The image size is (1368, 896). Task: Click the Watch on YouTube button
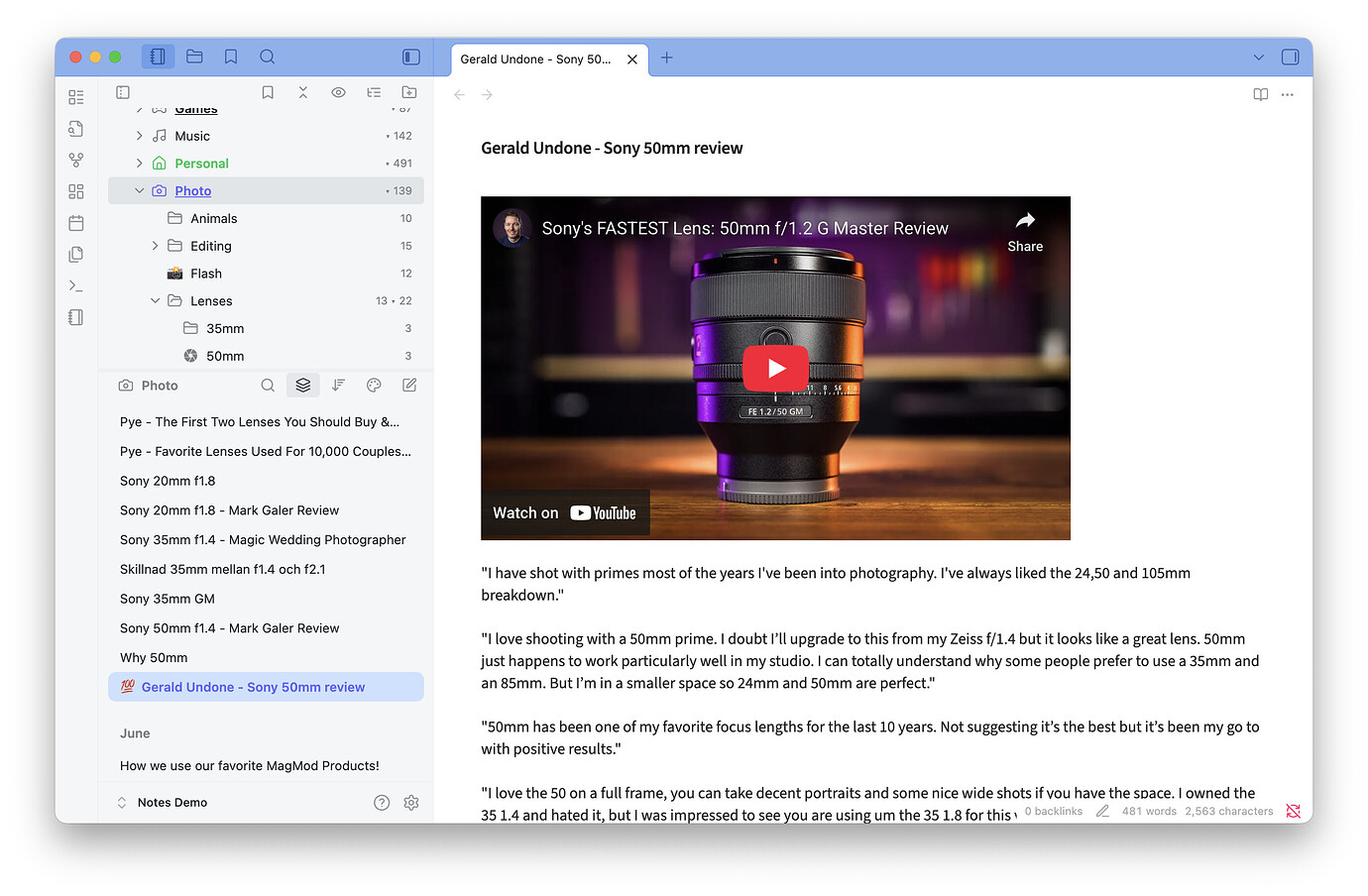pos(565,512)
